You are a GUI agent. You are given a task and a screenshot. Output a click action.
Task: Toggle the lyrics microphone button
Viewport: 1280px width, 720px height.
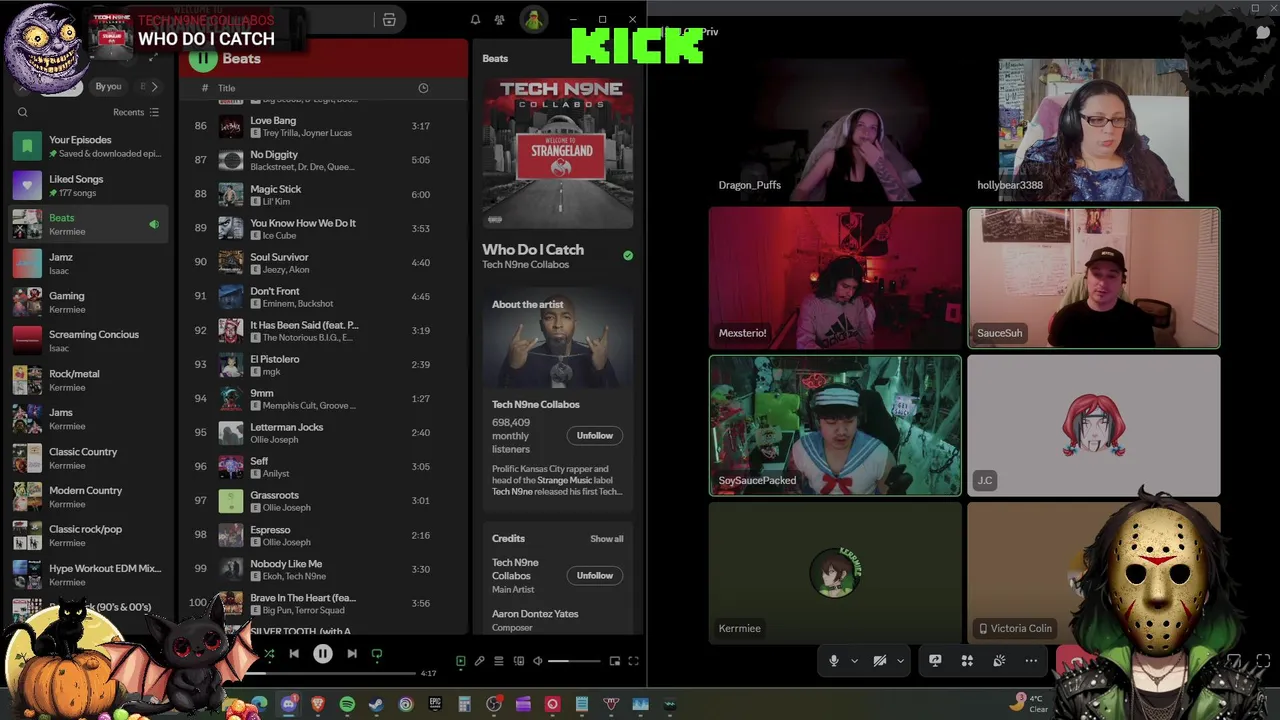pos(479,661)
